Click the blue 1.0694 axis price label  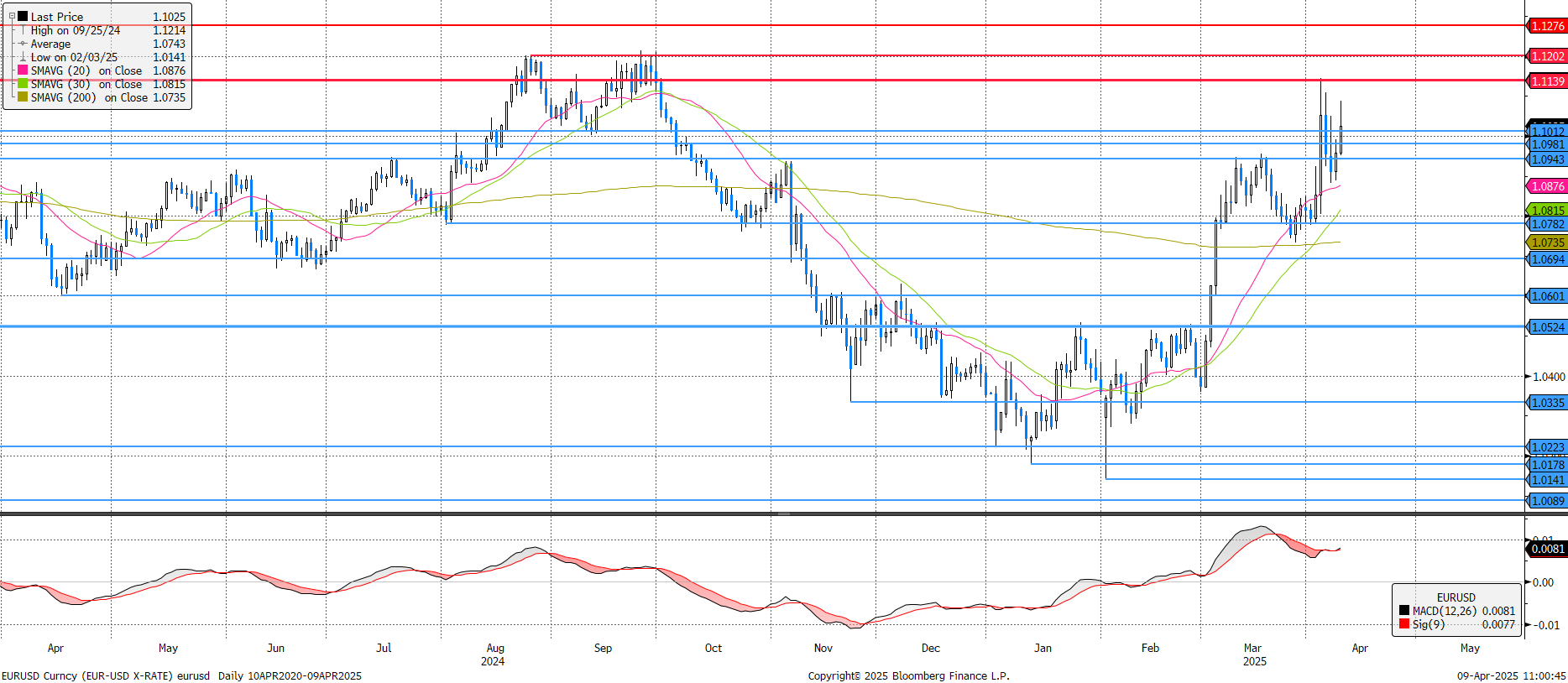click(x=1547, y=259)
